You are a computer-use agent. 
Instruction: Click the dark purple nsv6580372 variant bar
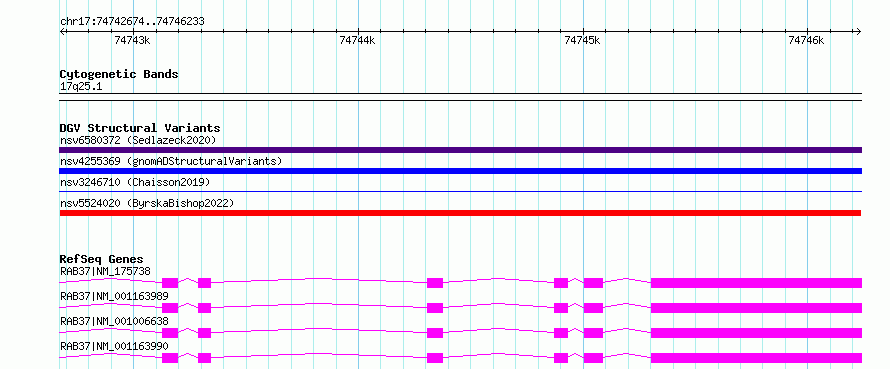460,150
